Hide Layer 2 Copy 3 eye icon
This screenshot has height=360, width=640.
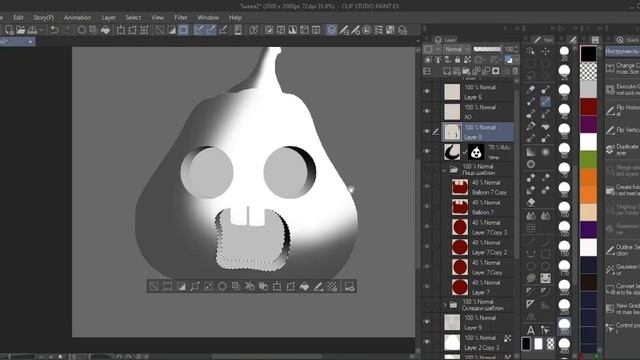(x=427, y=342)
